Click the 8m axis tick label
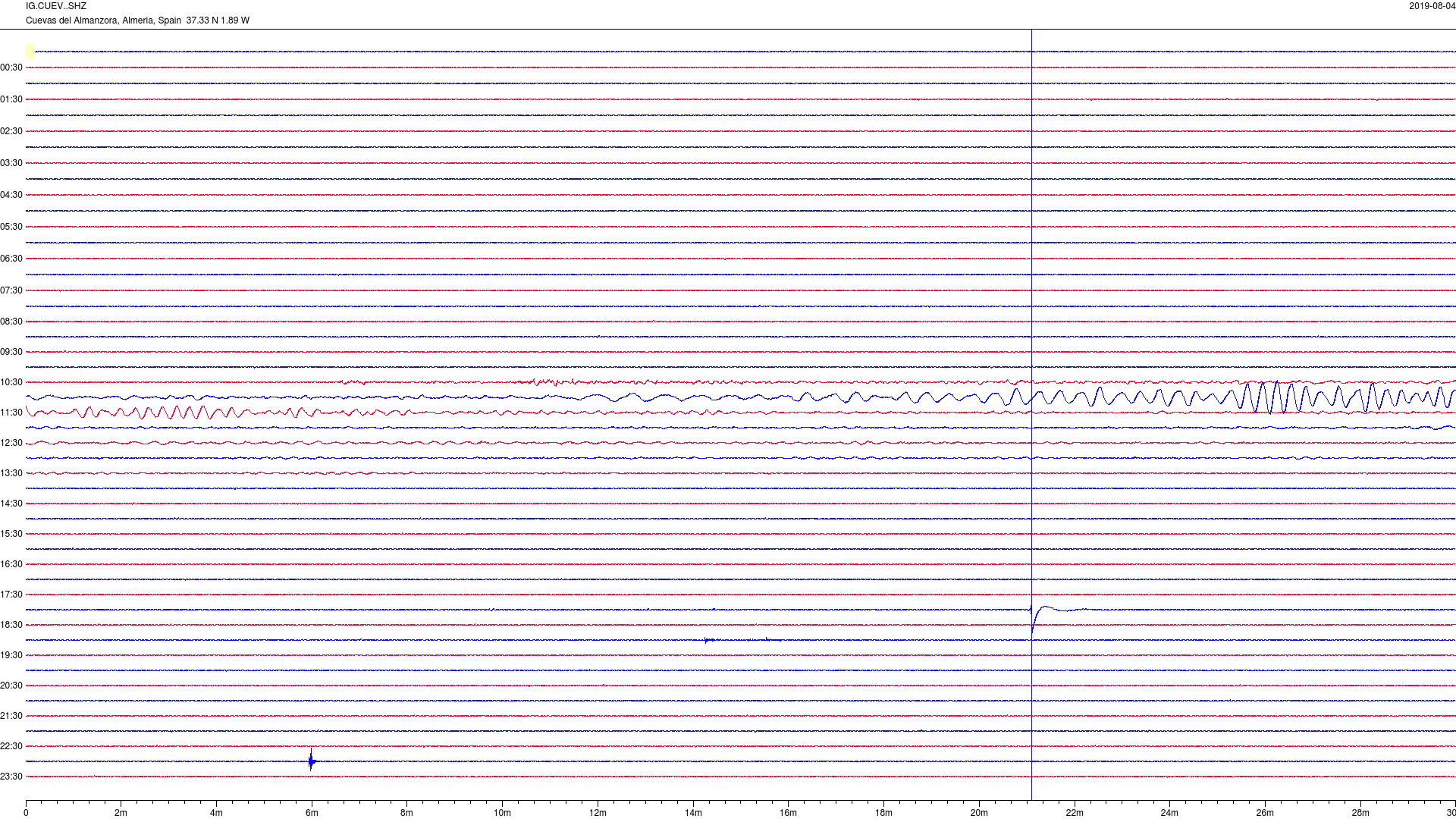The image size is (1456, 819). click(x=407, y=813)
